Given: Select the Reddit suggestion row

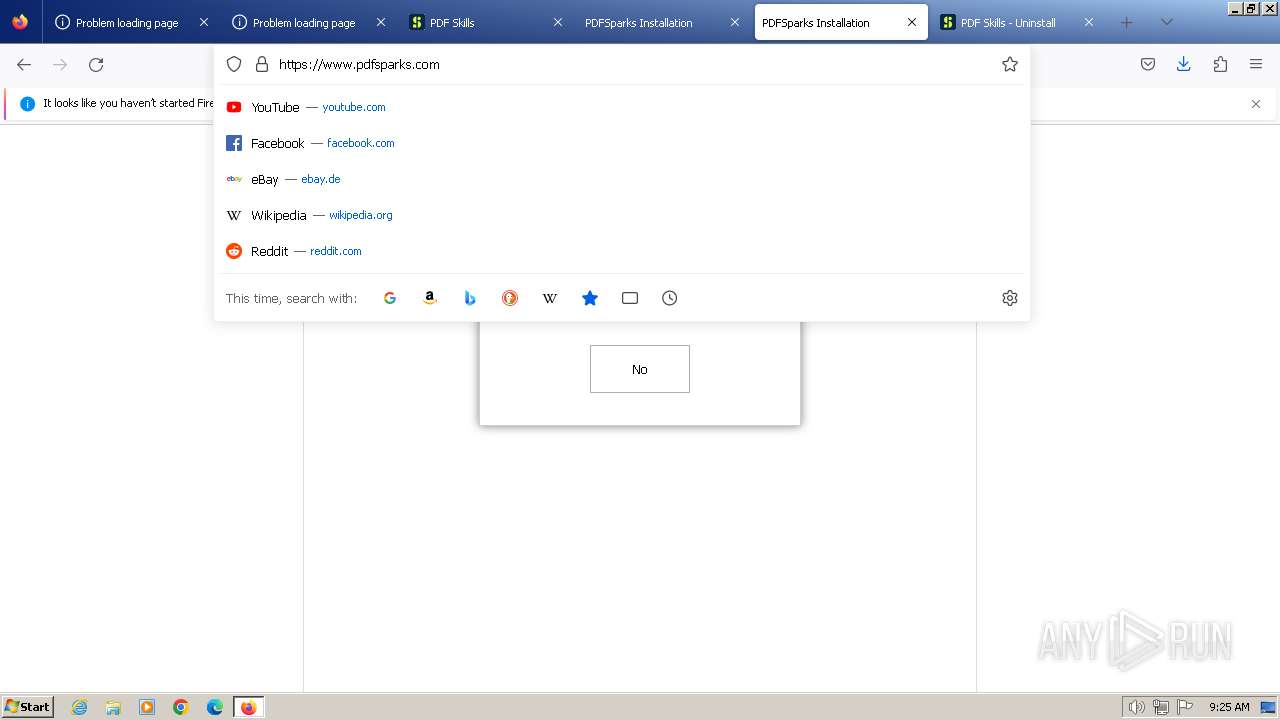Looking at the screenshot, I should coord(622,251).
